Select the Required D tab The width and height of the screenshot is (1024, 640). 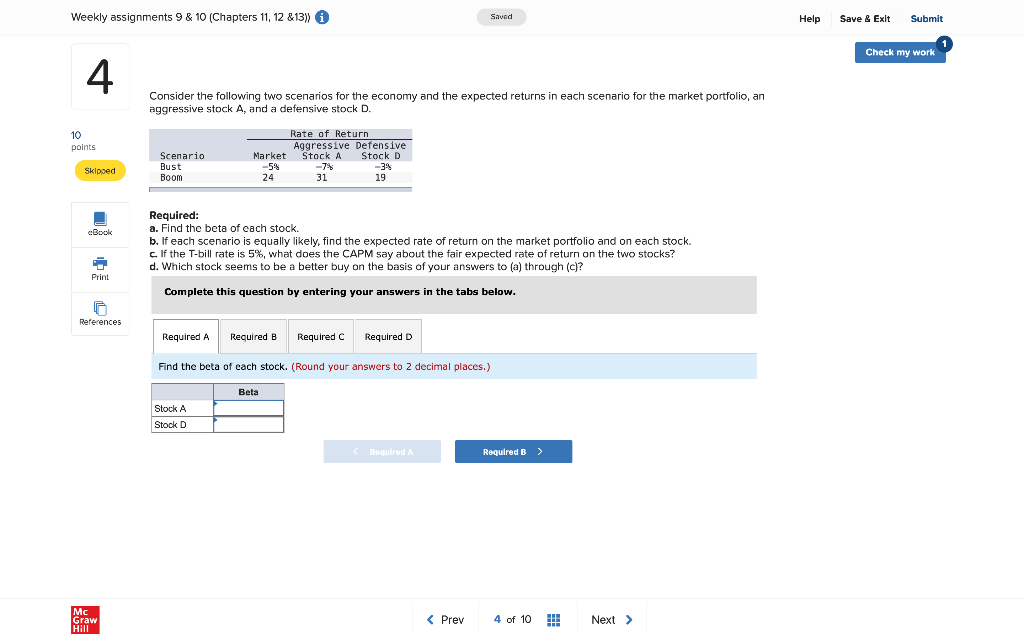(387, 336)
